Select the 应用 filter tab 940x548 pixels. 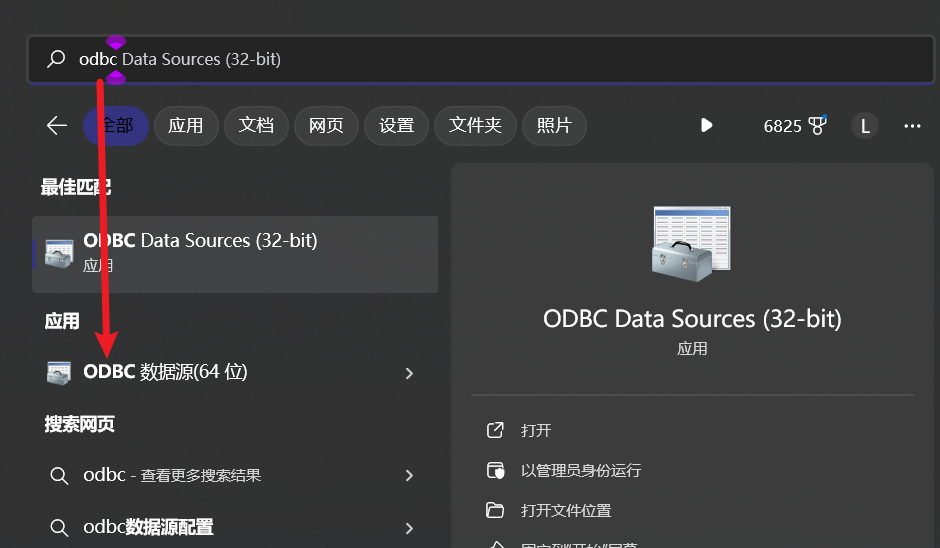click(186, 125)
